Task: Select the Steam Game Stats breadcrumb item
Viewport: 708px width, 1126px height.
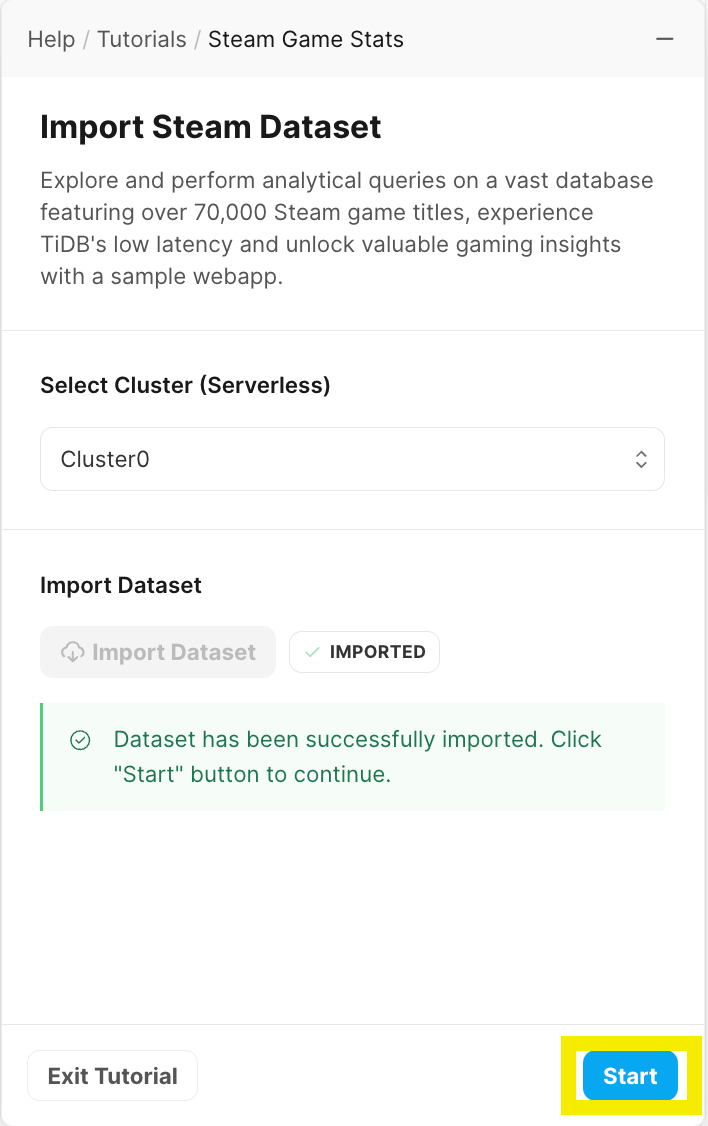Action: point(306,39)
